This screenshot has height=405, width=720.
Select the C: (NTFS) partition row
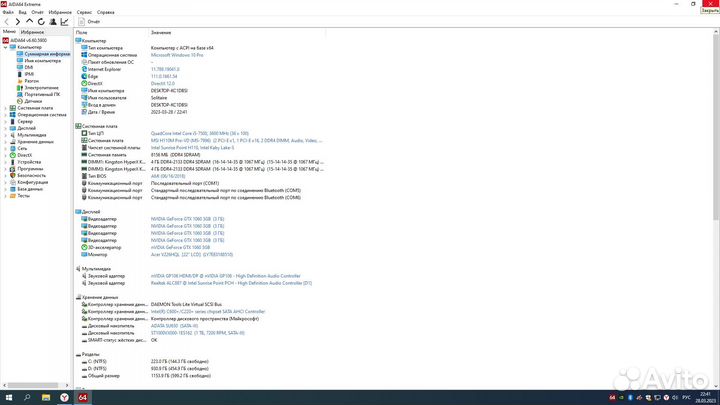[x=200, y=361]
